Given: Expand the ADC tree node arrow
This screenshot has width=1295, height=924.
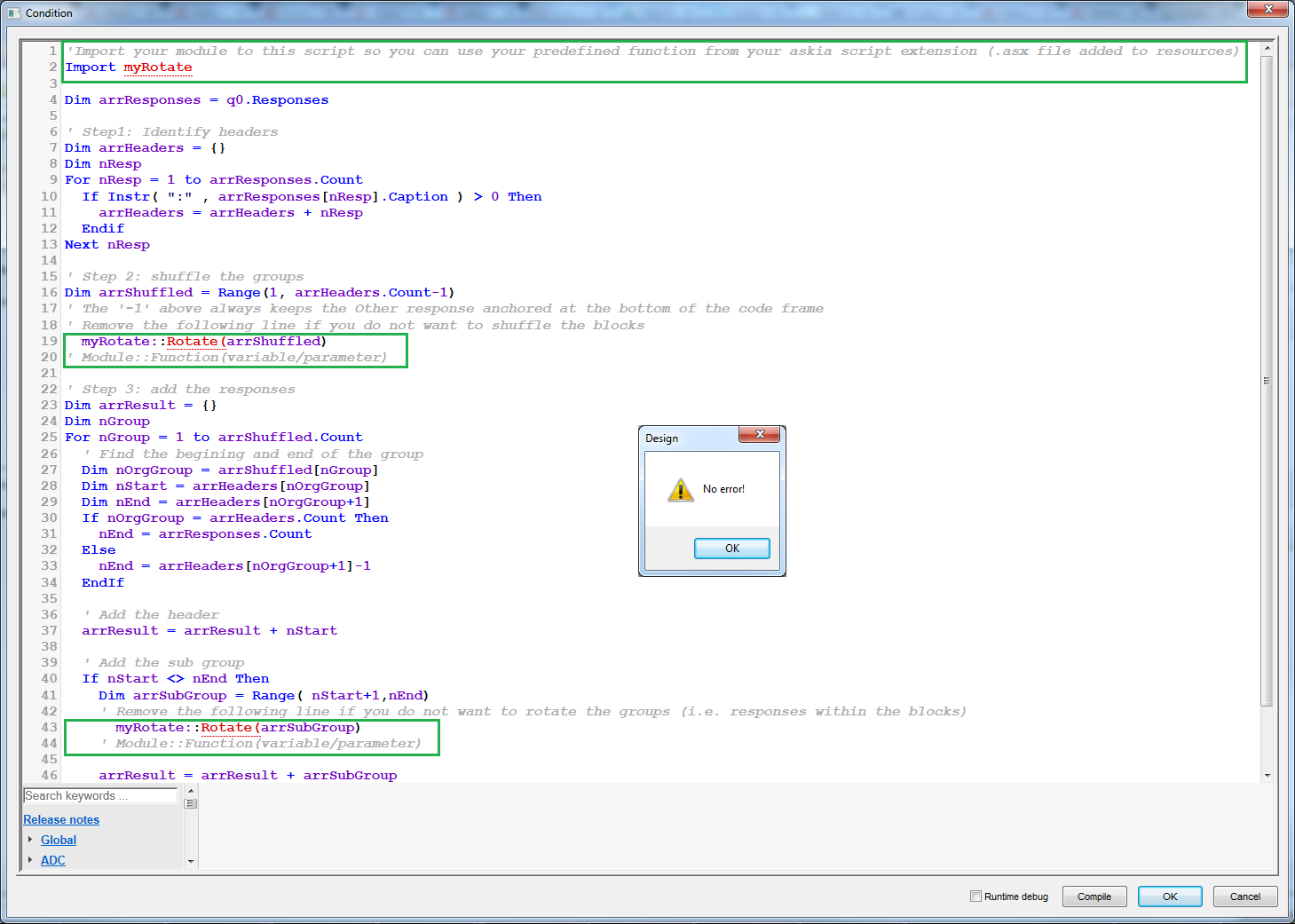Looking at the screenshot, I should [30, 860].
